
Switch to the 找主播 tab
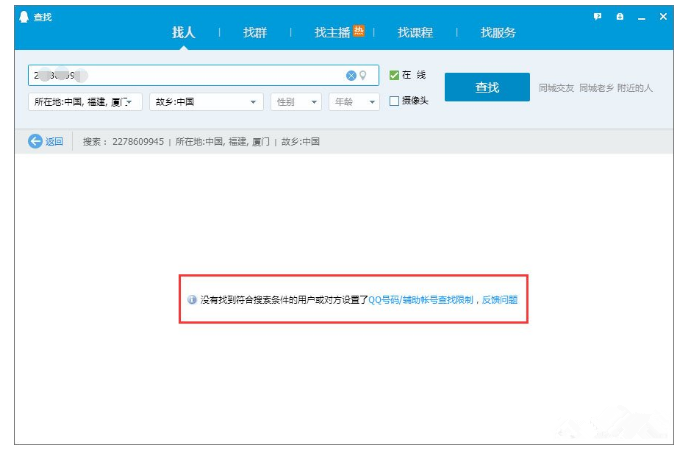point(332,33)
